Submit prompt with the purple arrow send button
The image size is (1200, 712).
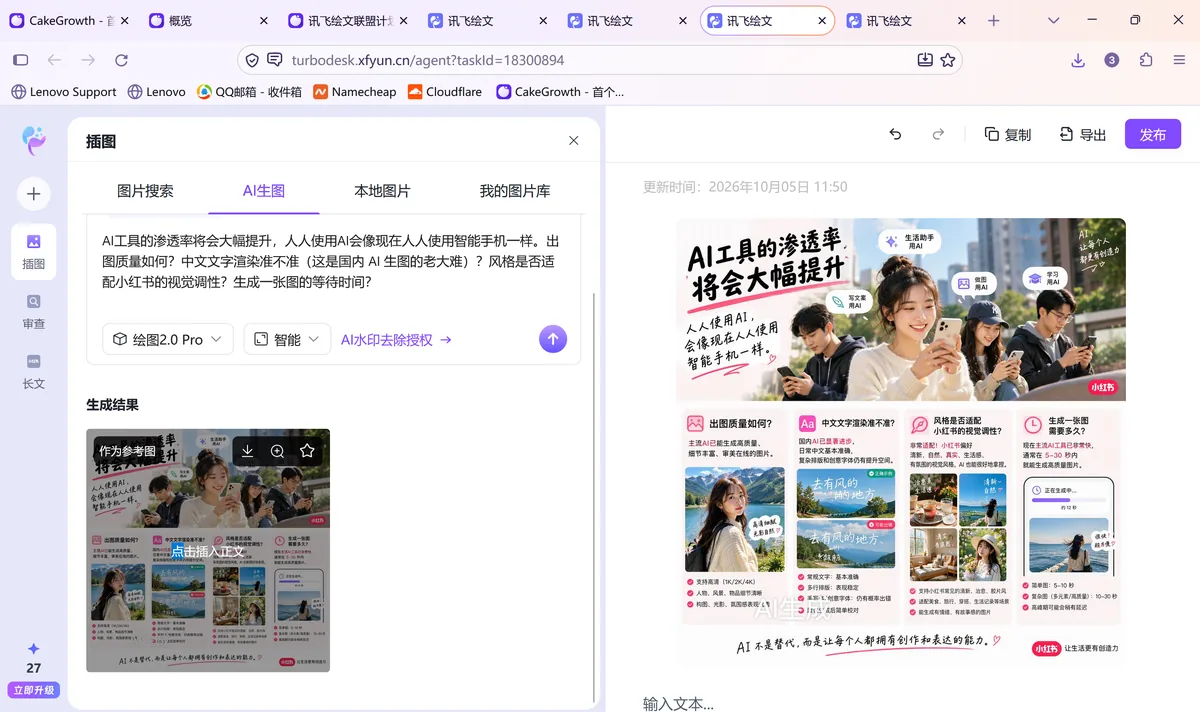click(x=553, y=339)
